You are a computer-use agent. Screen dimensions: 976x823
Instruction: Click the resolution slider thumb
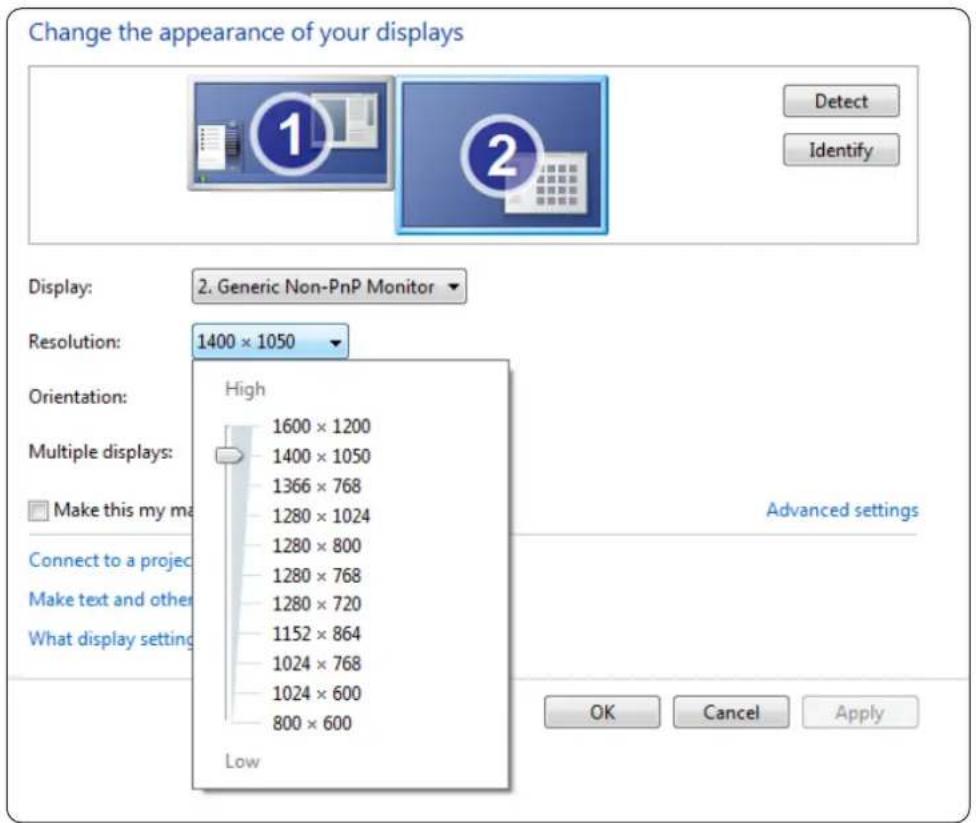tap(229, 456)
